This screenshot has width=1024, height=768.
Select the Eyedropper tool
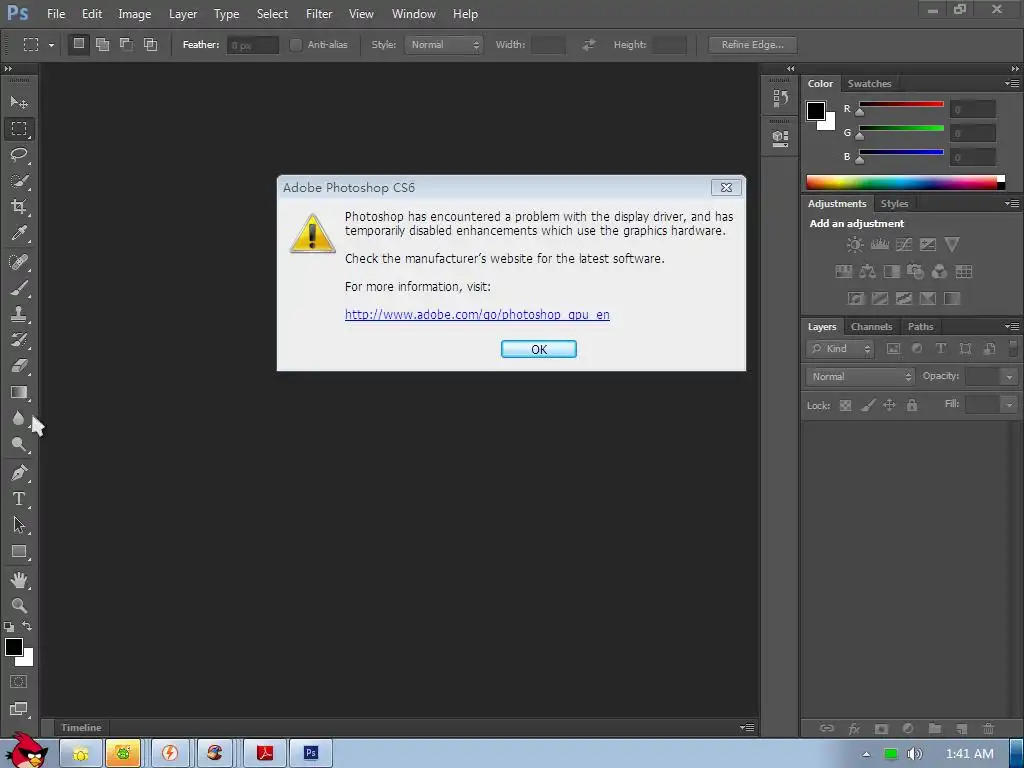pyautogui.click(x=19, y=233)
